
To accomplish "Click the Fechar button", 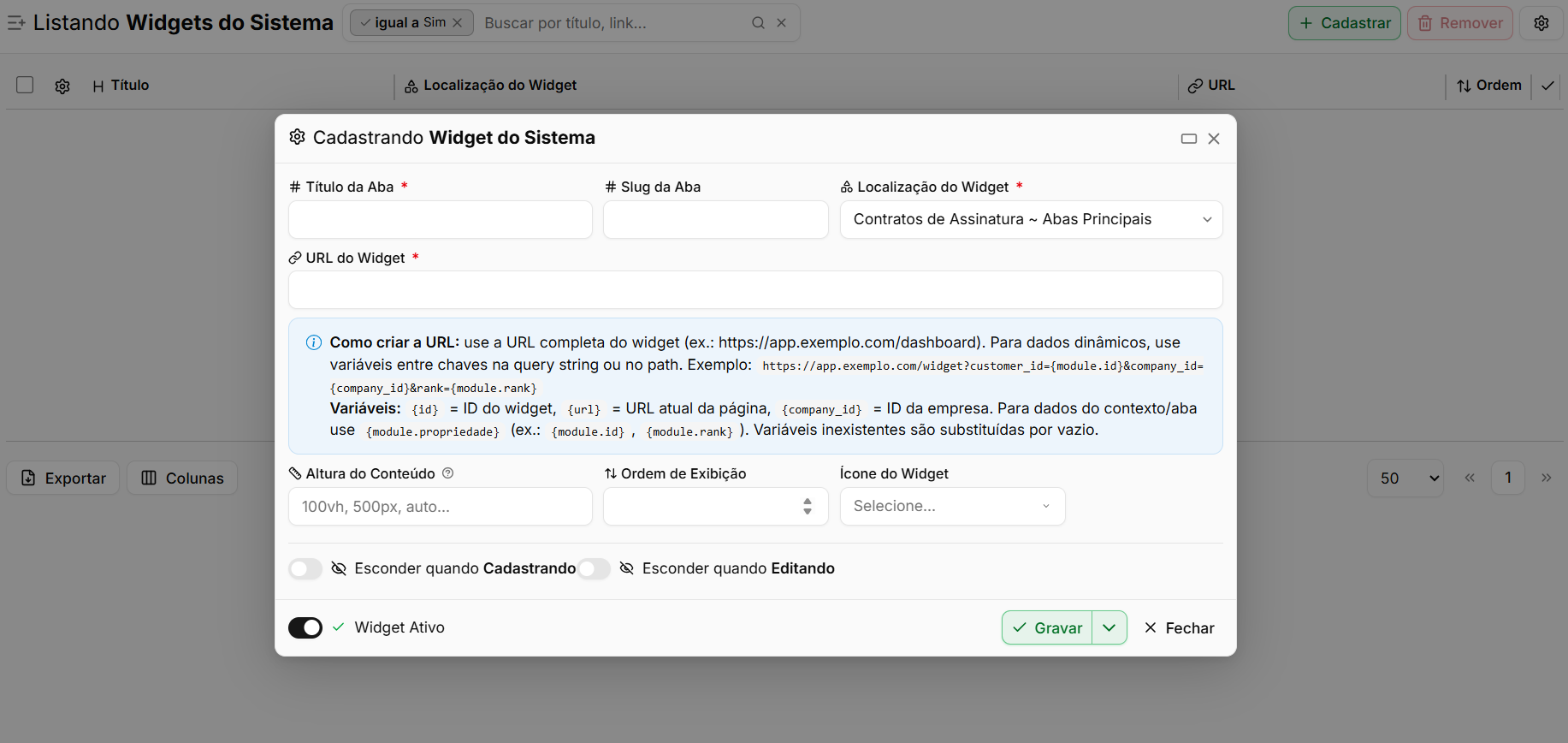I will [x=1179, y=627].
